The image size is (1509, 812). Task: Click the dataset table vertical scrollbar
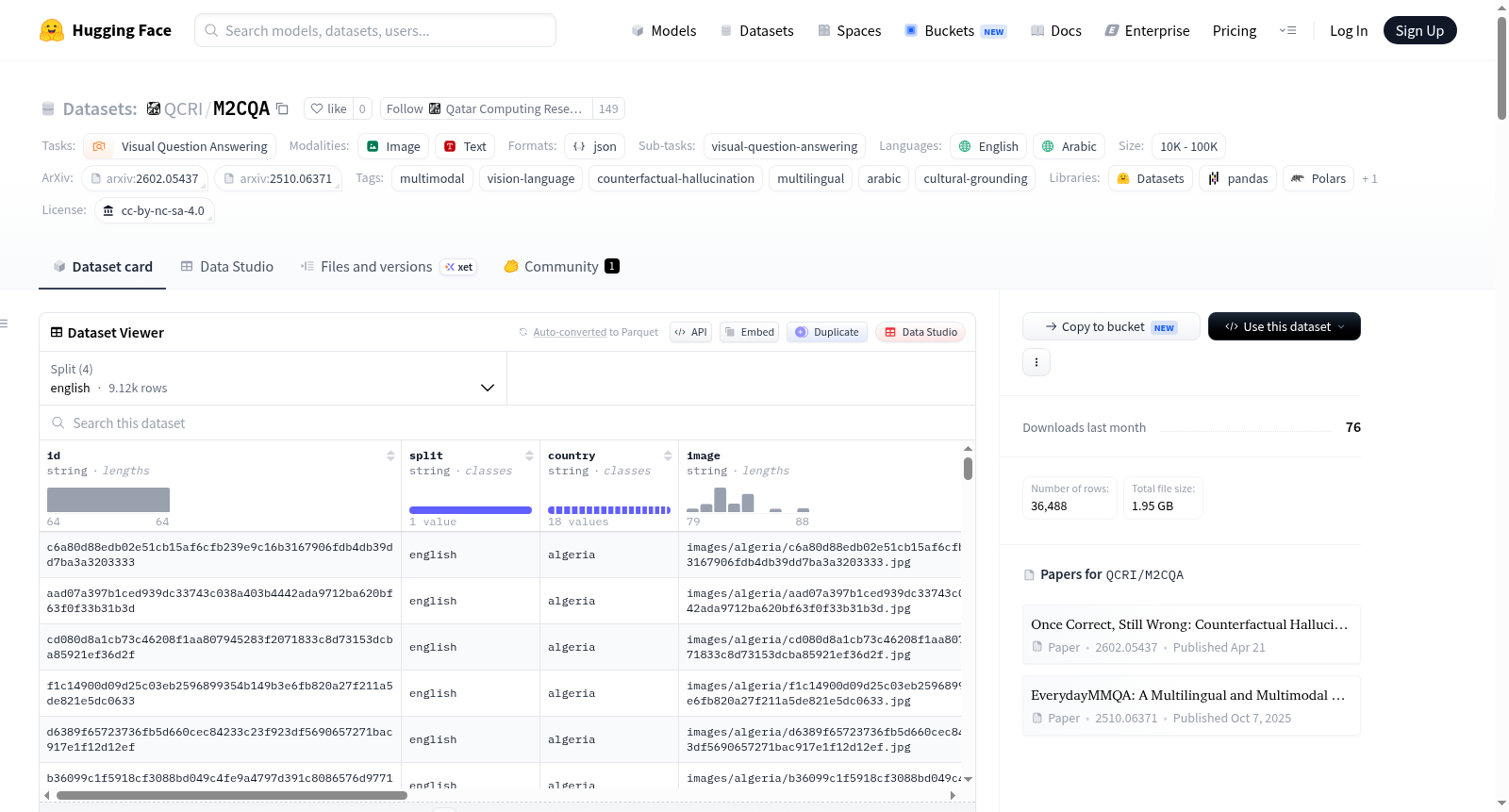pos(968,469)
